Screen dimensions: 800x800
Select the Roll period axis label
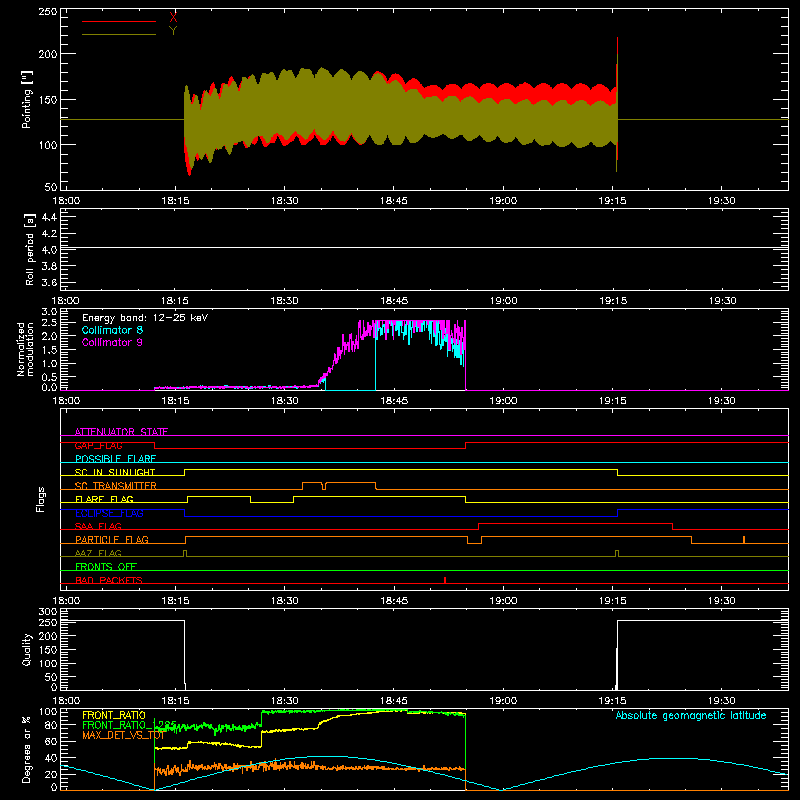point(30,249)
